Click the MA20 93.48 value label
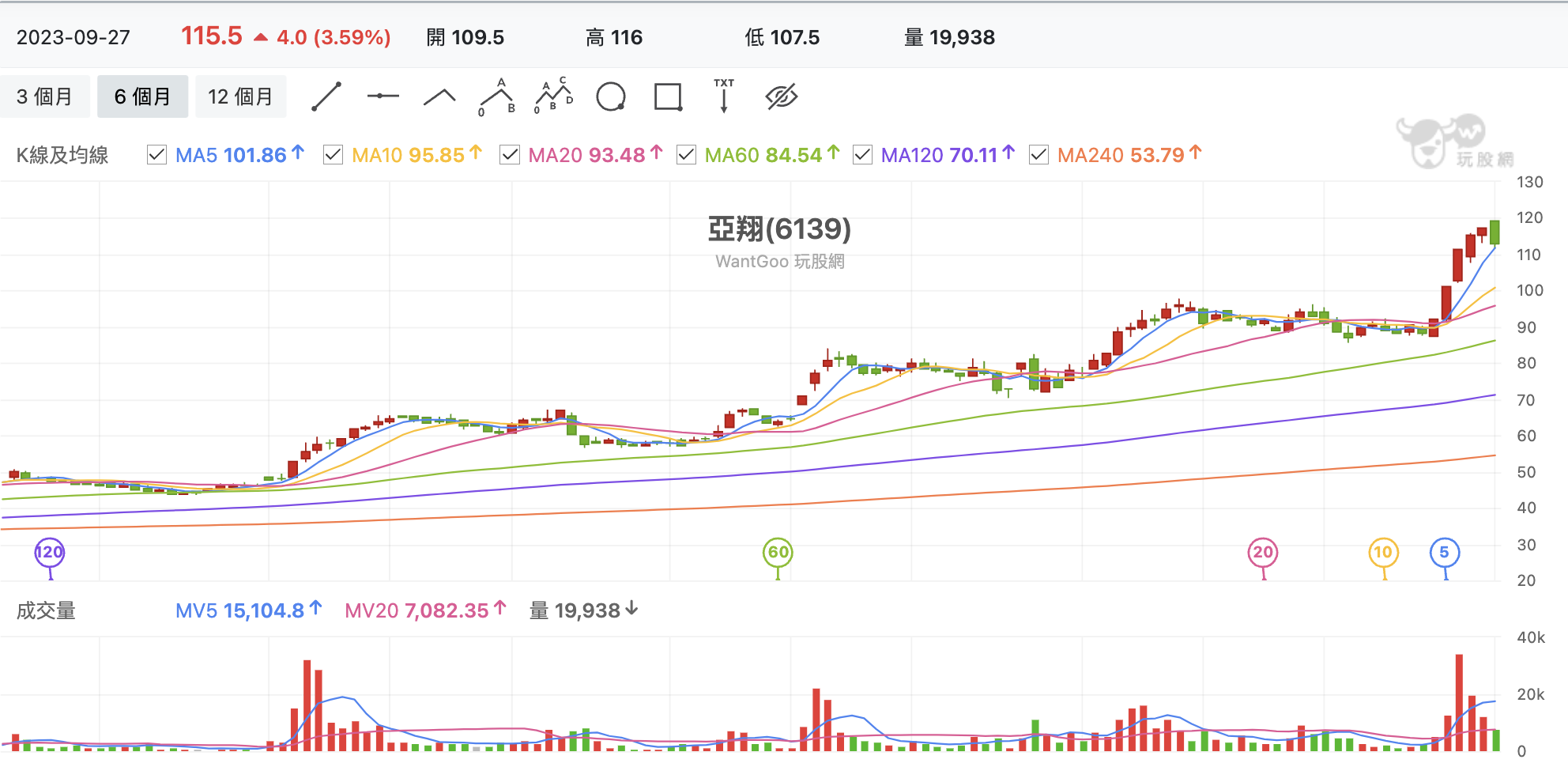The height and width of the screenshot is (767, 1568). point(595,155)
